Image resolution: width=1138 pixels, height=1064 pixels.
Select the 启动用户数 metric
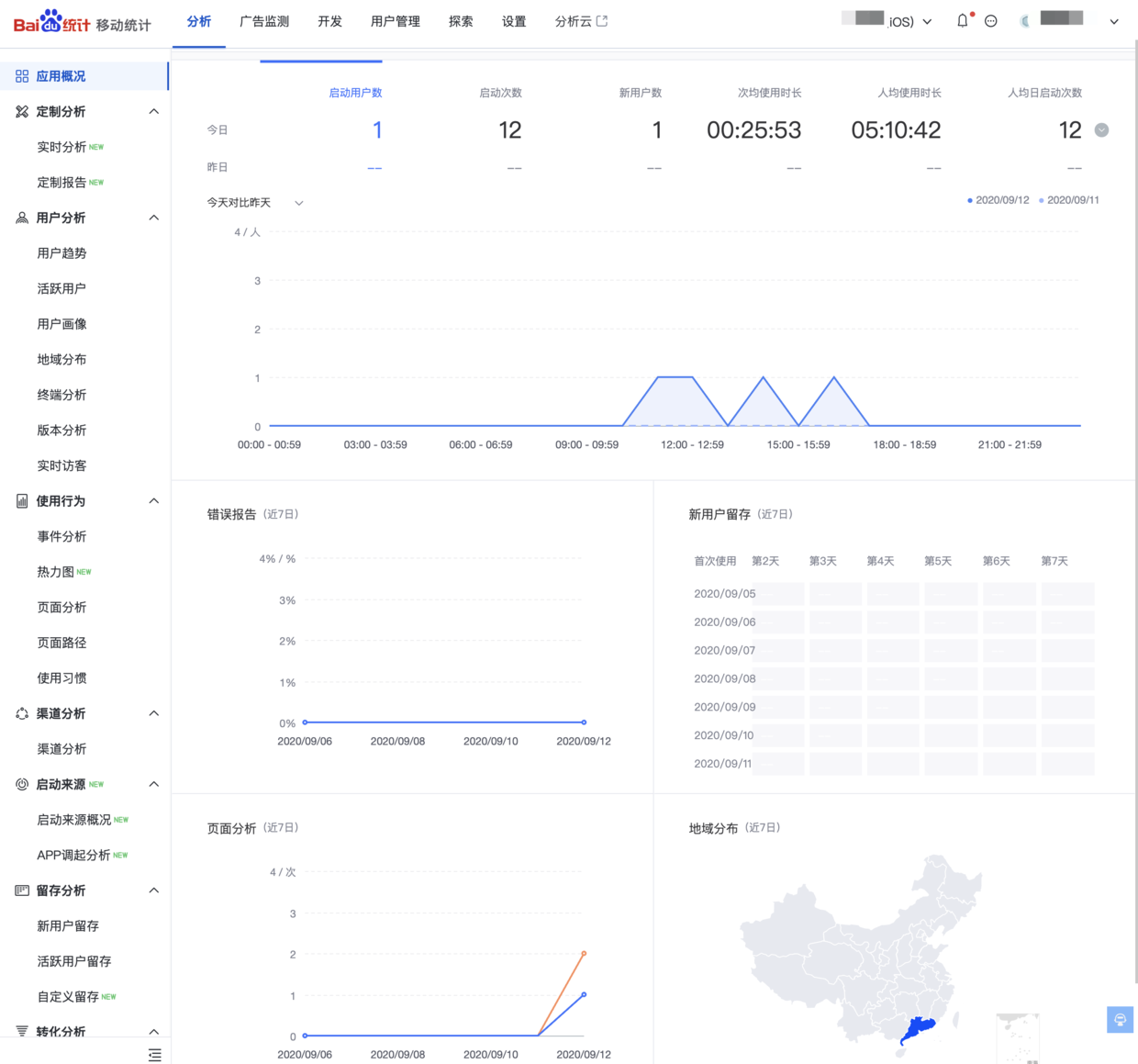pyautogui.click(x=355, y=93)
